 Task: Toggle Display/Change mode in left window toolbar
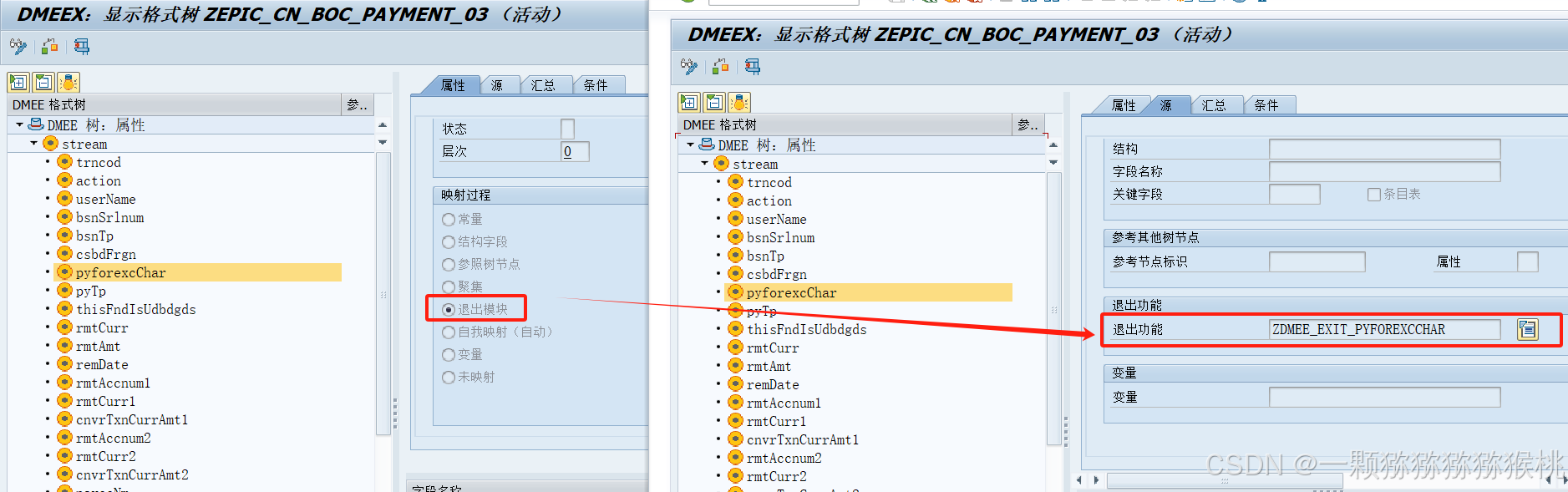(x=18, y=46)
